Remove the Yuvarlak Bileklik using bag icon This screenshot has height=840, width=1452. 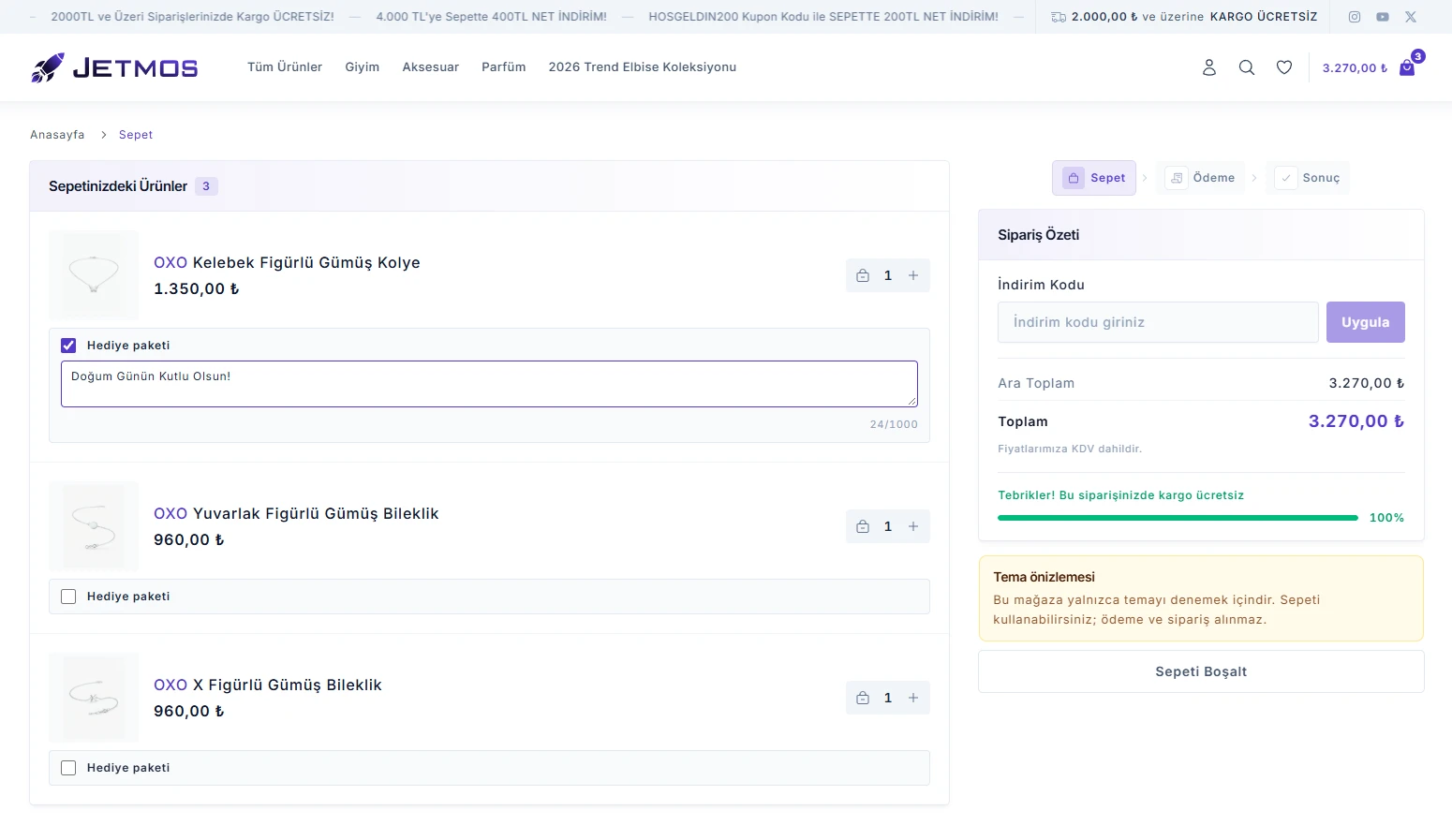click(863, 526)
